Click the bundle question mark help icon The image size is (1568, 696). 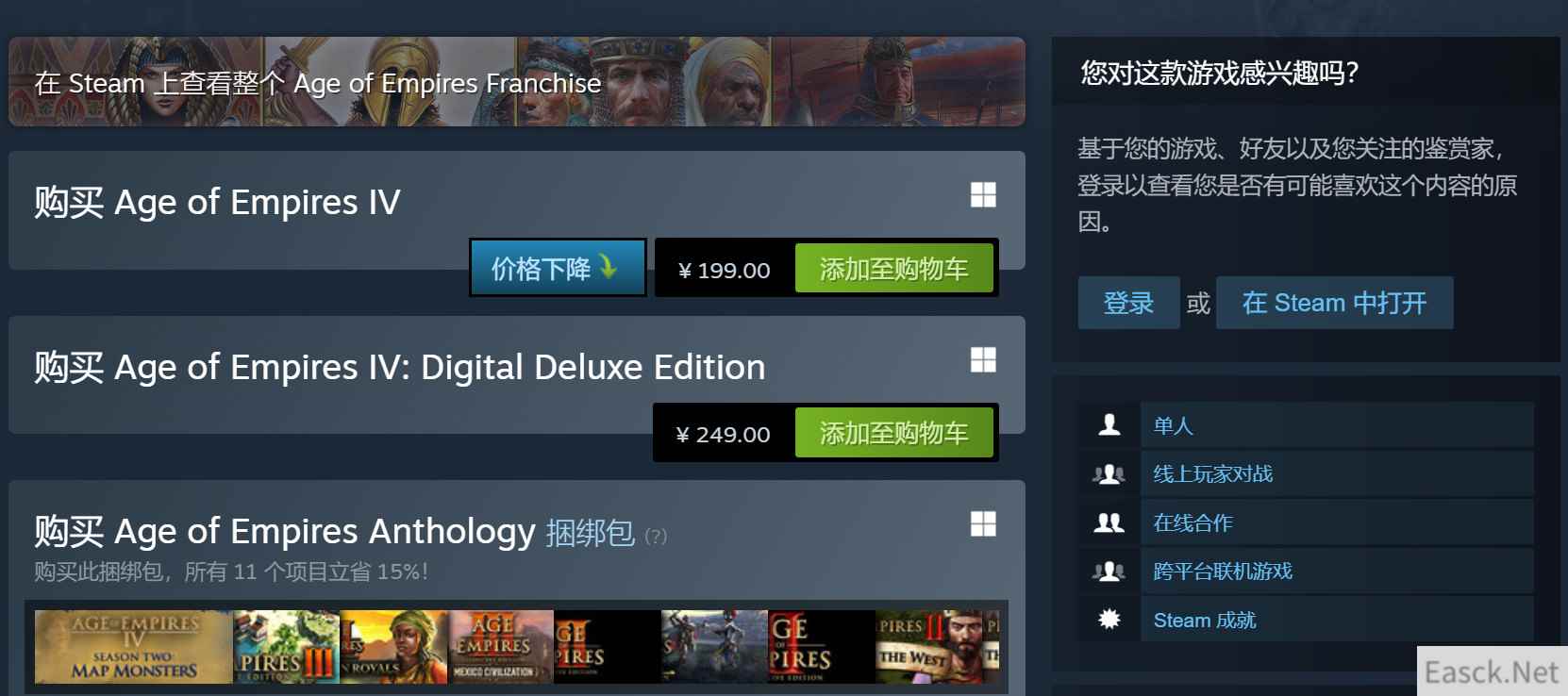(x=656, y=537)
